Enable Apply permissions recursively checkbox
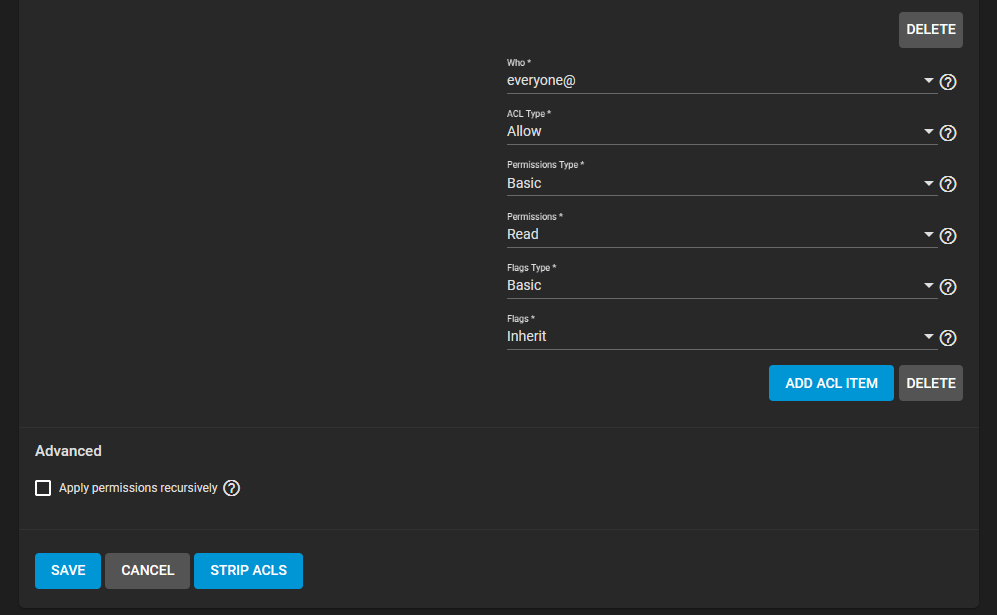997x615 pixels. 43,488
